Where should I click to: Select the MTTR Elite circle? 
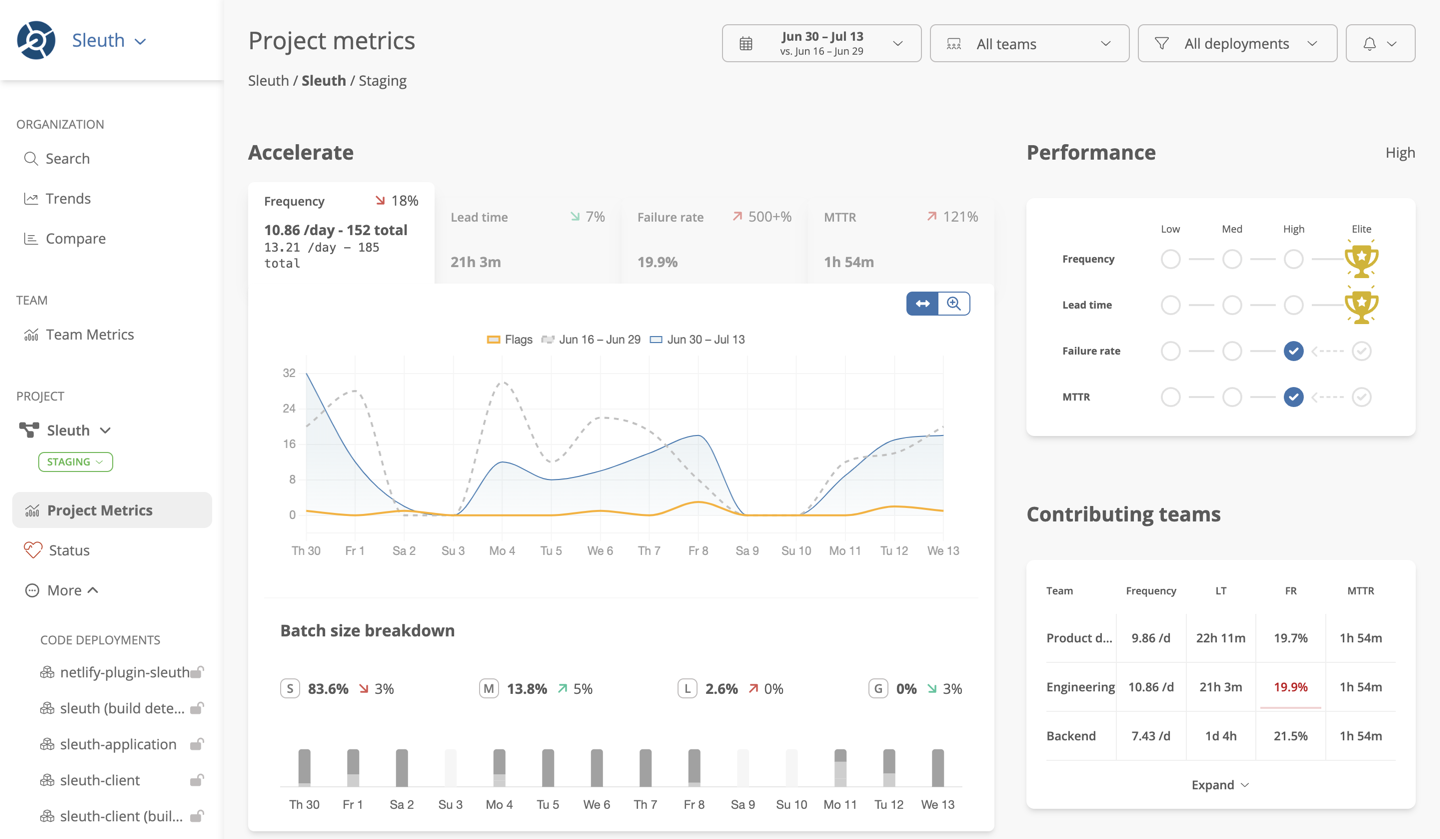[1361, 397]
